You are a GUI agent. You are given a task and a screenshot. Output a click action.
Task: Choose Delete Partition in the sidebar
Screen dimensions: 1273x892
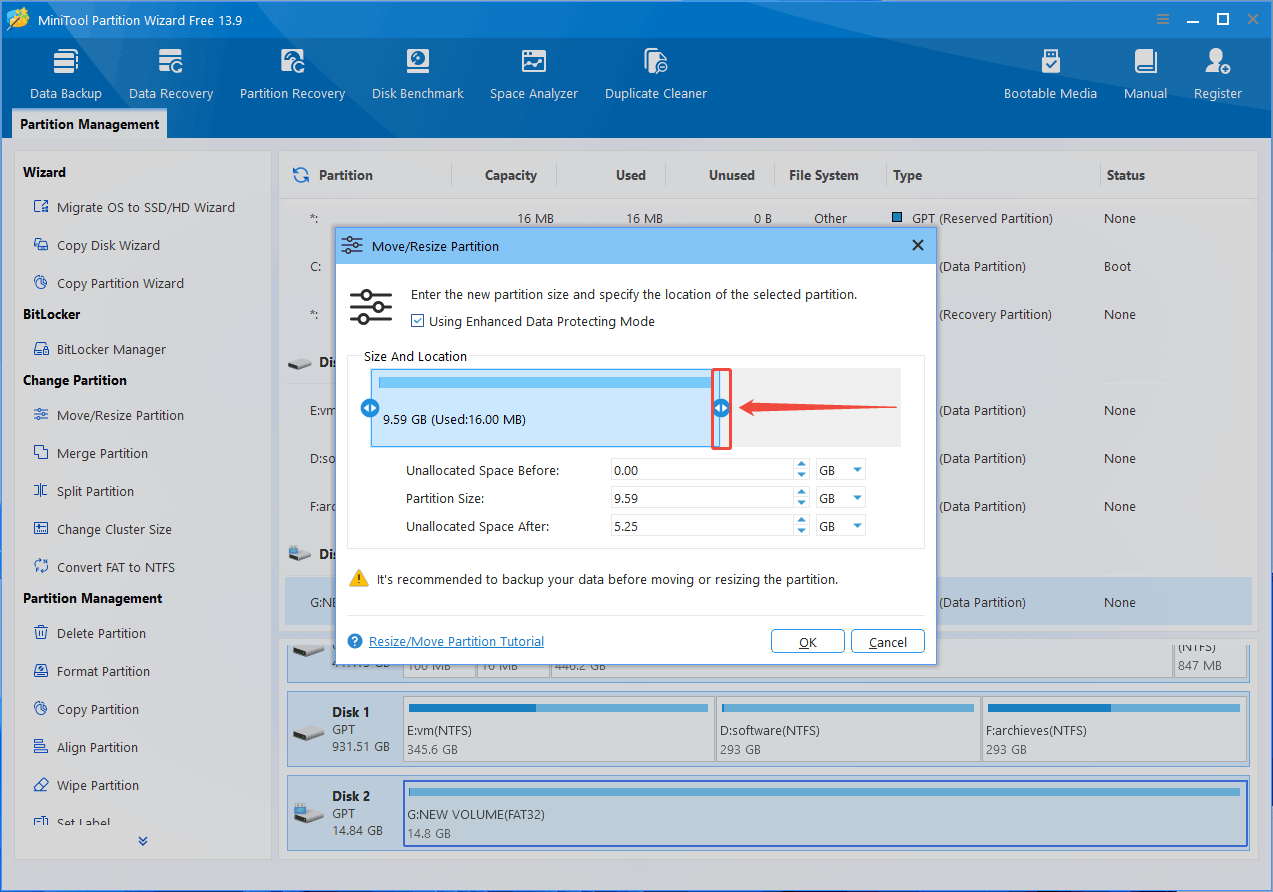point(89,633)
